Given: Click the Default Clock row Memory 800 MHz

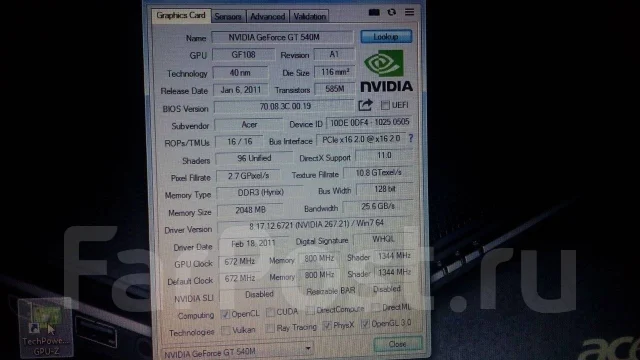Looking at the screenshot, I should click(x=319, y=275).
